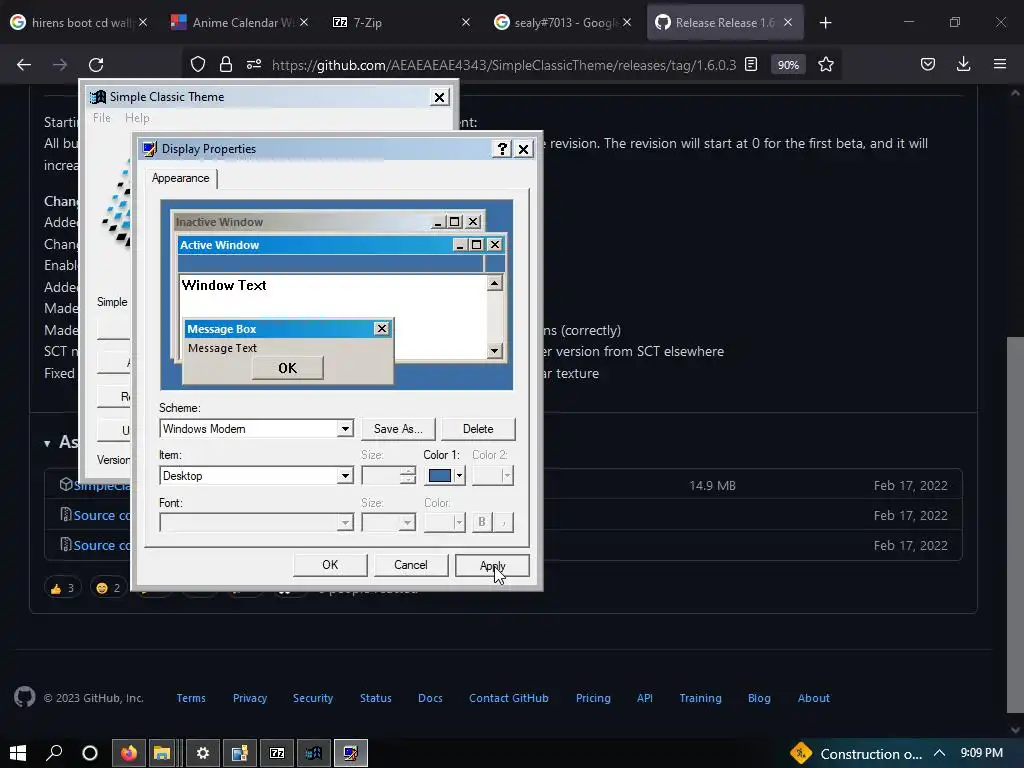Click the smiley reaction with count 2
The width and height of the screenshot is (1024, 768).
coord(108,588)
